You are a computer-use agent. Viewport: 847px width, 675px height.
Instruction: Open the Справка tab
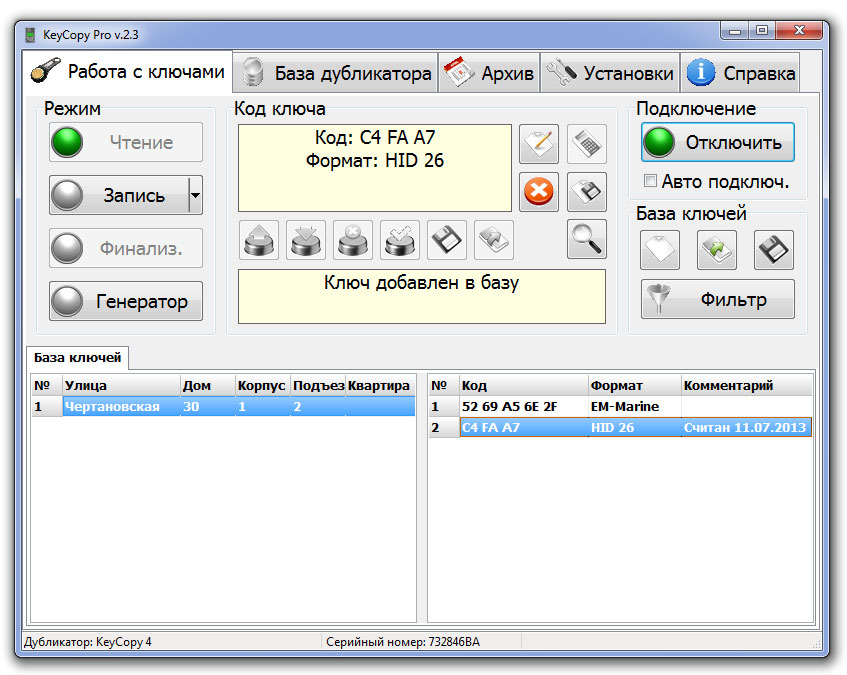pyautogui.click(x=740, y=73)
